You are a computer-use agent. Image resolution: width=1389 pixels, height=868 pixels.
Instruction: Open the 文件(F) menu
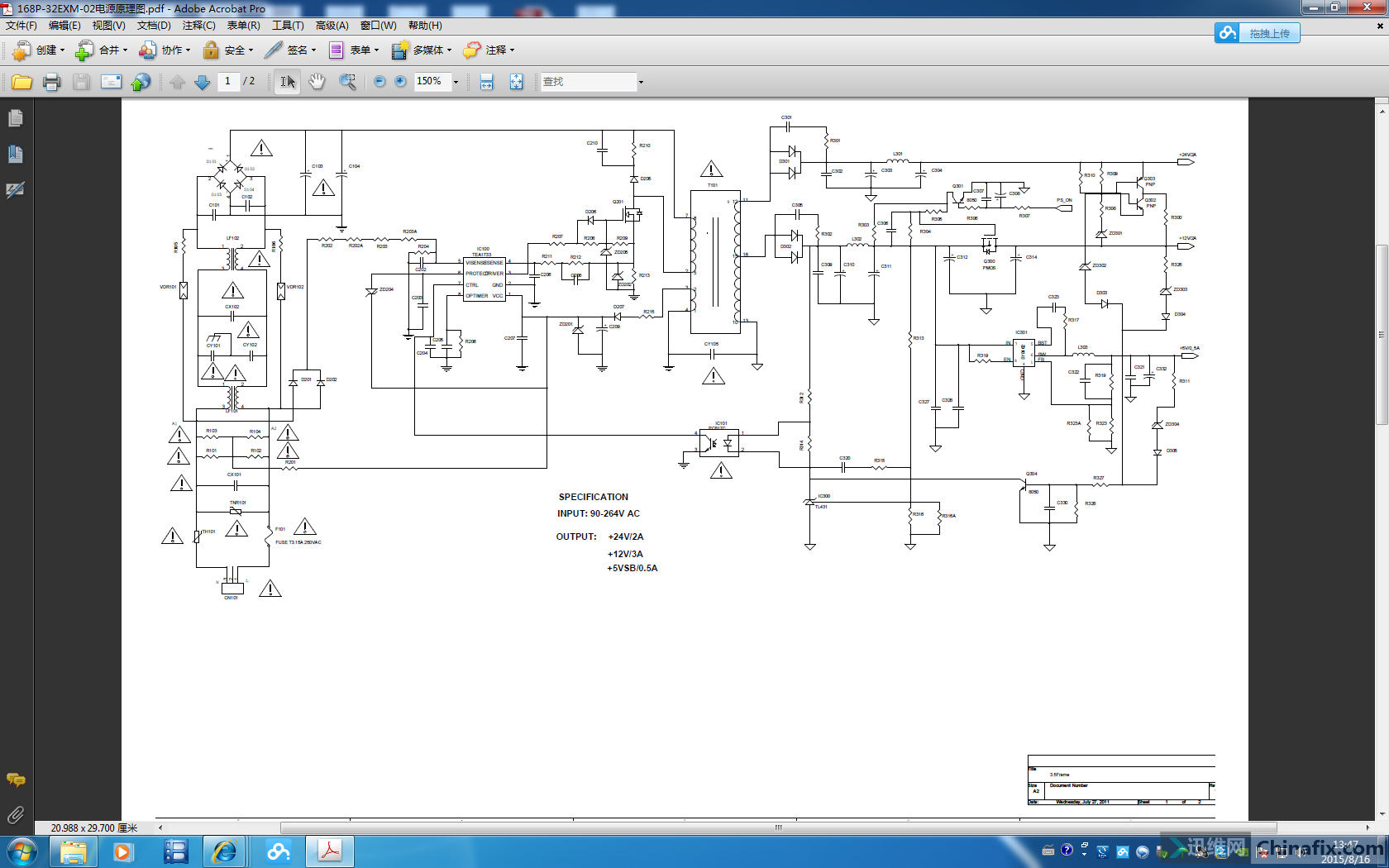coord(21,26)
